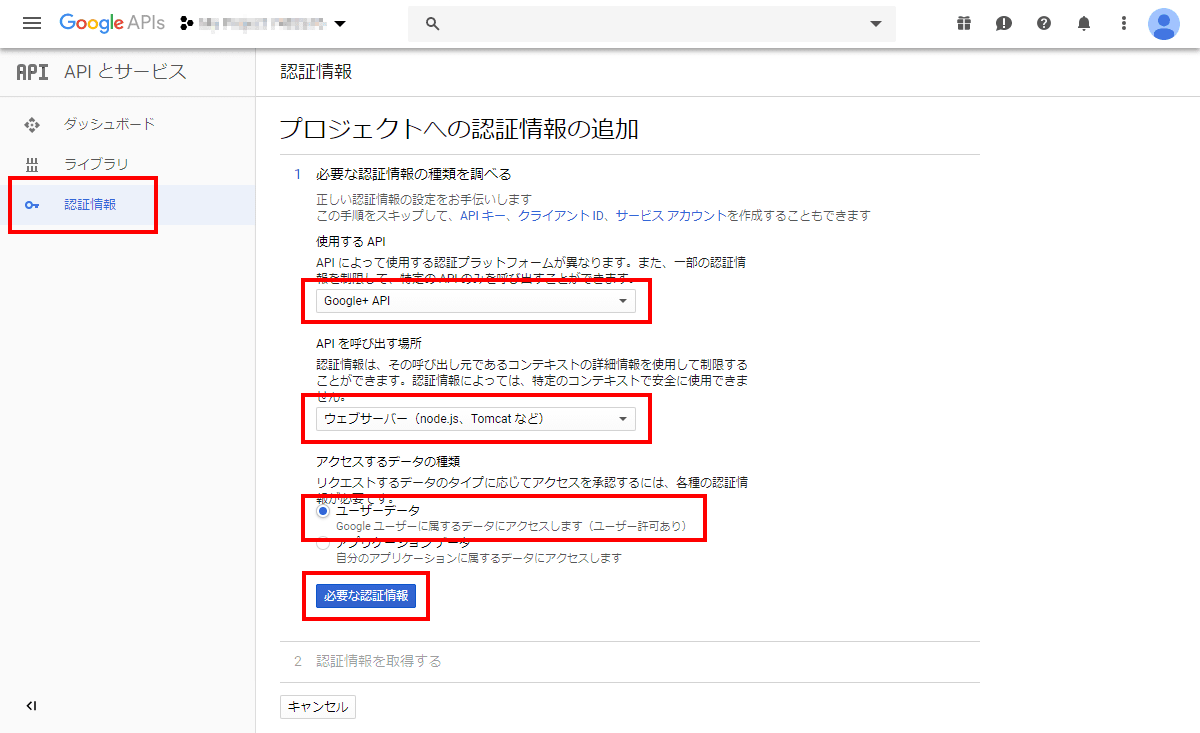Open the Google+ API dropdown
The image size is (1200, 733).
(x=476, y=301)
